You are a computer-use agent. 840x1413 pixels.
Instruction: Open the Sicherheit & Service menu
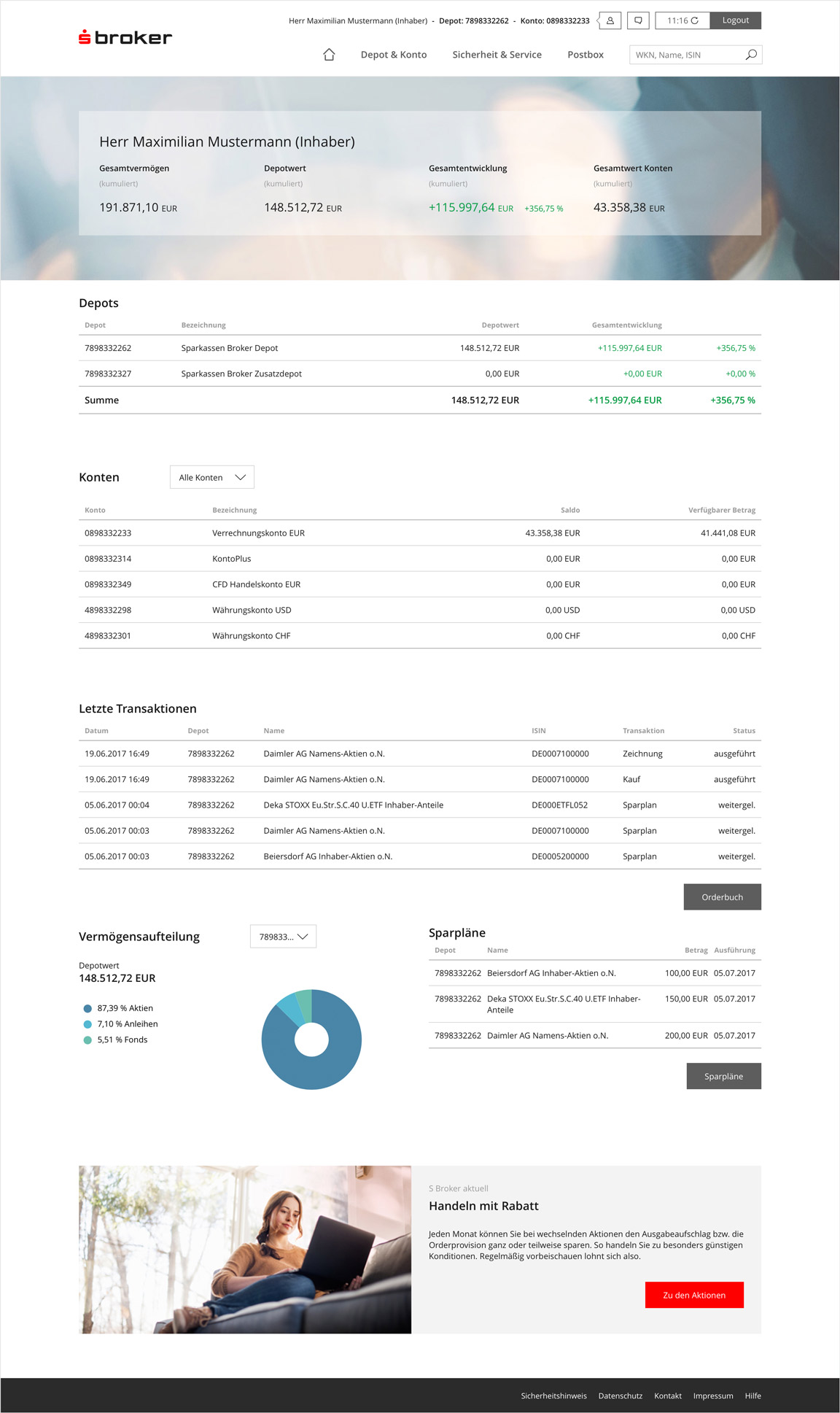(x=497, y=55)
